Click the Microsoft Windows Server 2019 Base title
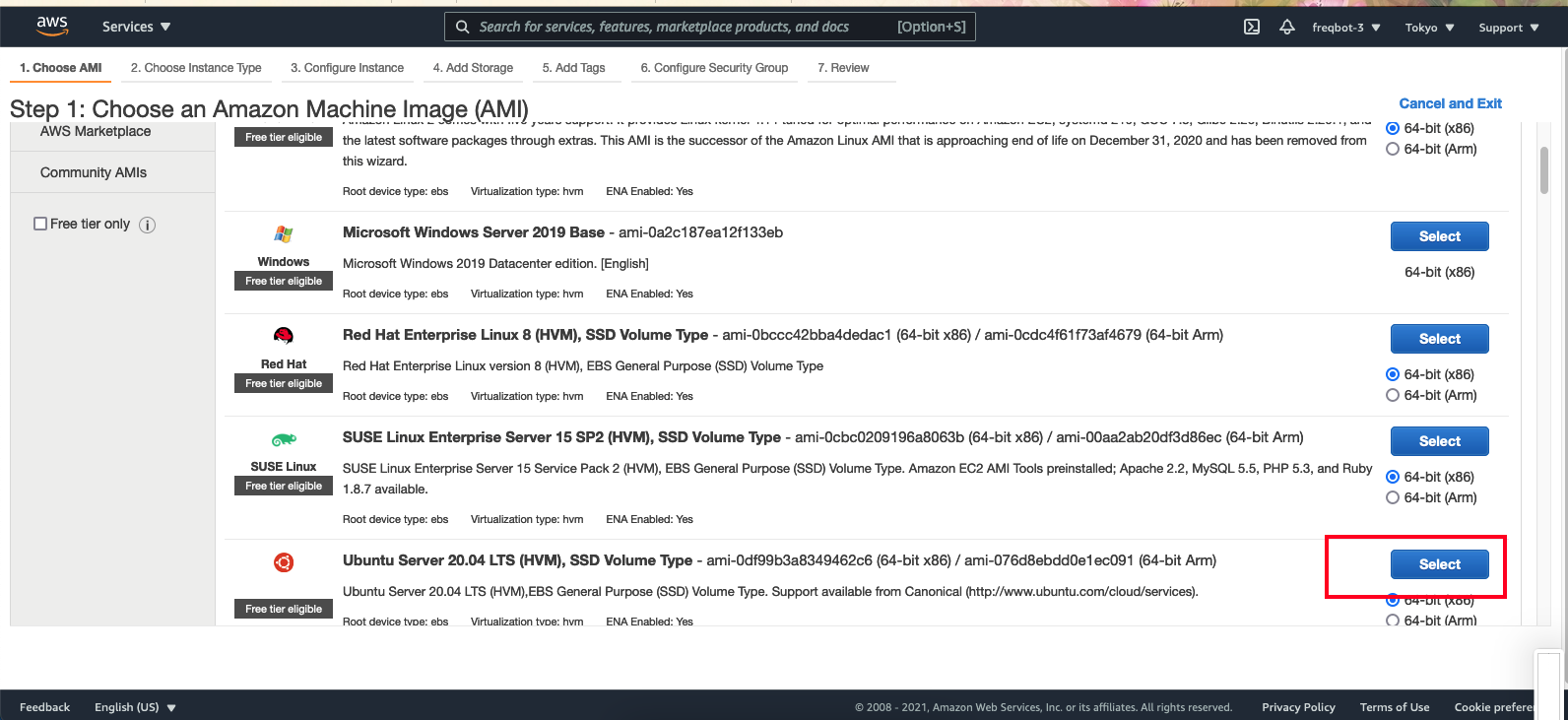Image resolution: width=1568 pixels, height=720 pixels. 474,232
